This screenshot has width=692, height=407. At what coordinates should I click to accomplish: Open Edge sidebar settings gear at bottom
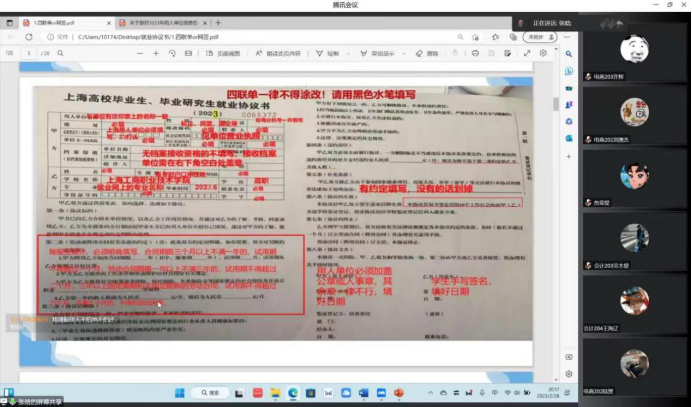(569, 374)
